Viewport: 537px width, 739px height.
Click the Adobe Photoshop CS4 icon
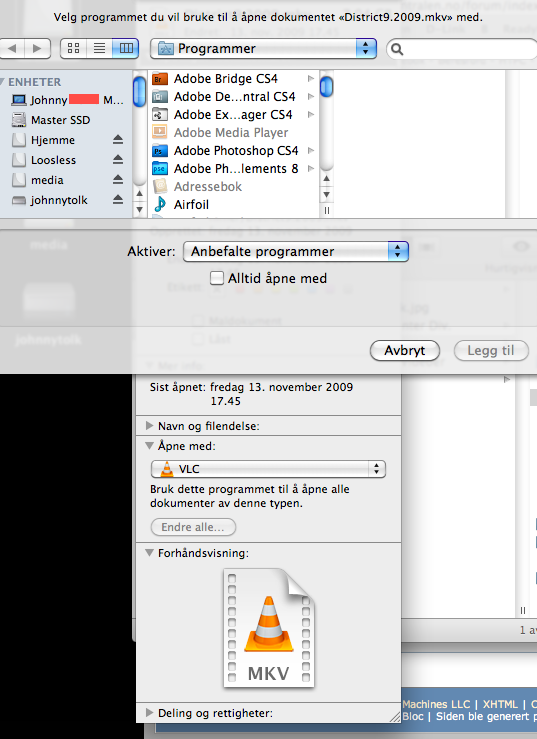160,151
